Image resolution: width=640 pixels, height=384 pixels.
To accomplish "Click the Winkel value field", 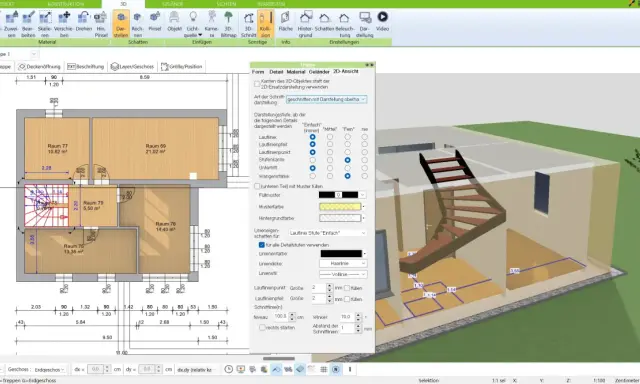I will point(347,316).
